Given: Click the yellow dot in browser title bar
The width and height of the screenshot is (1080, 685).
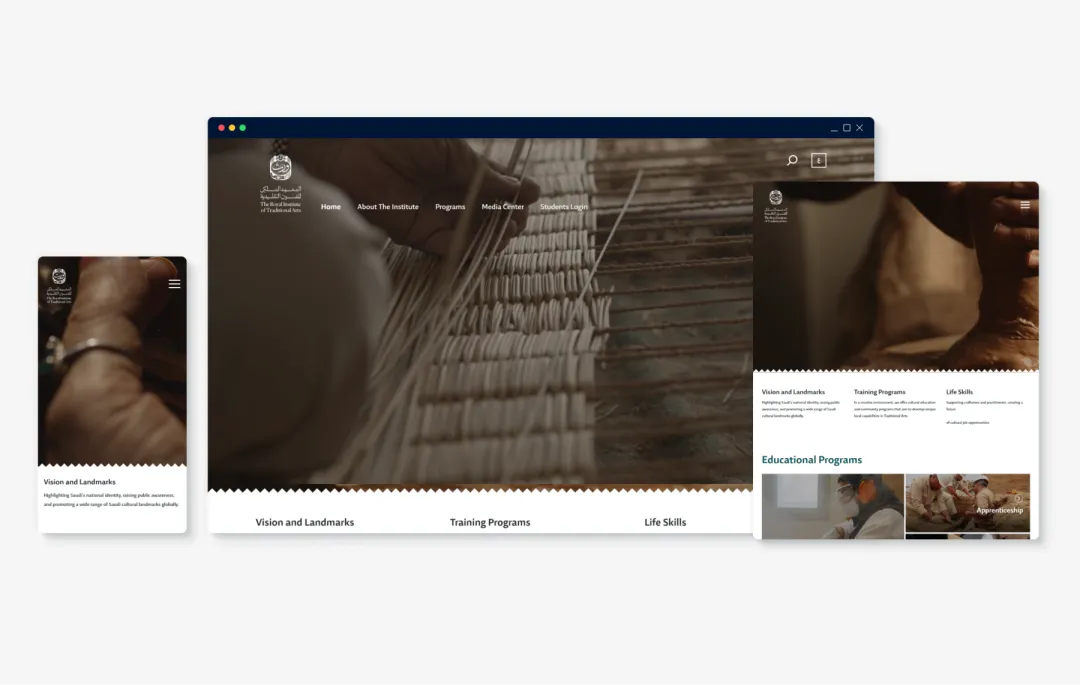Looking at the screenshot, I should (232, 128).
